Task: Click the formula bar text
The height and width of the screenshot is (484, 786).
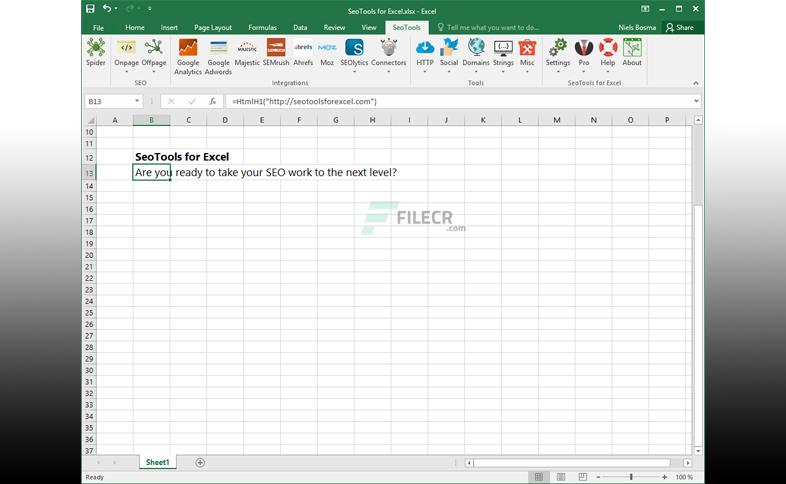Action: pos(304,101)
